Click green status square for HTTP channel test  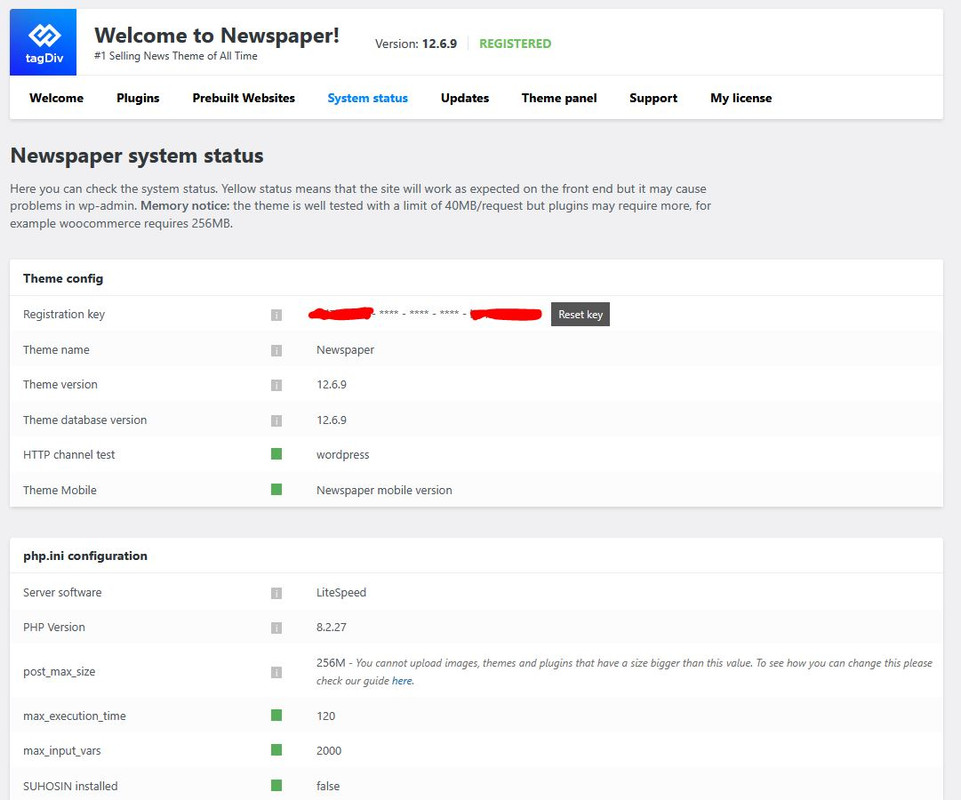[x=276, y=454]
